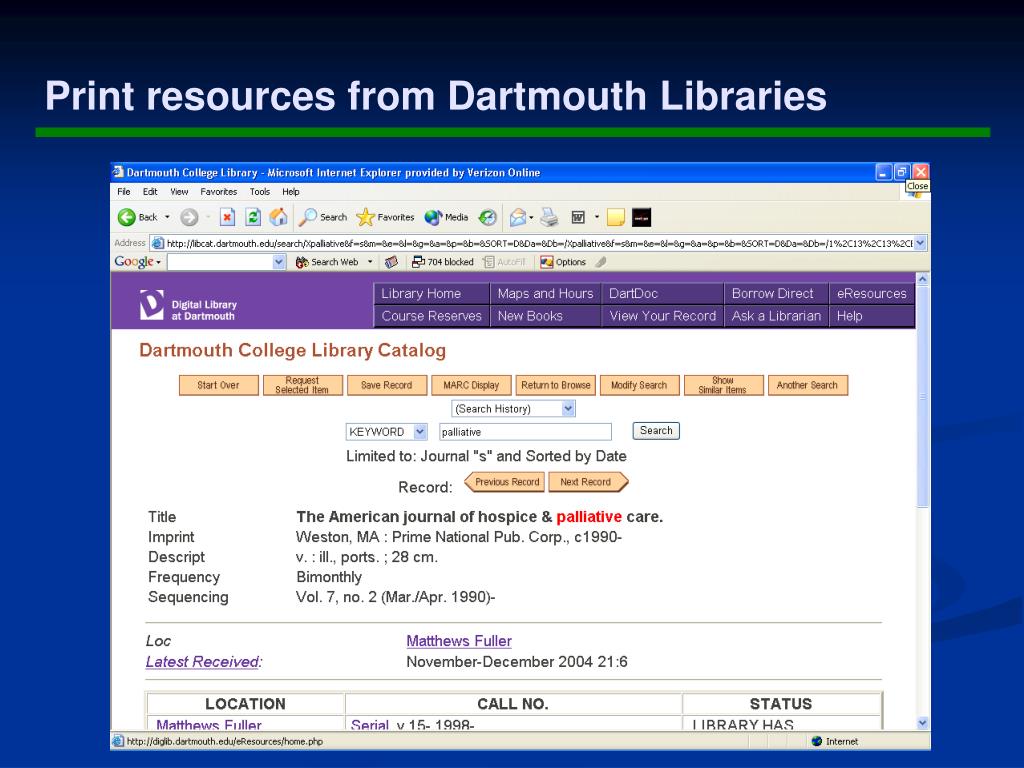Click the Start Over button
Viewport: 1024px width, 768px height.
click(219, 385)
